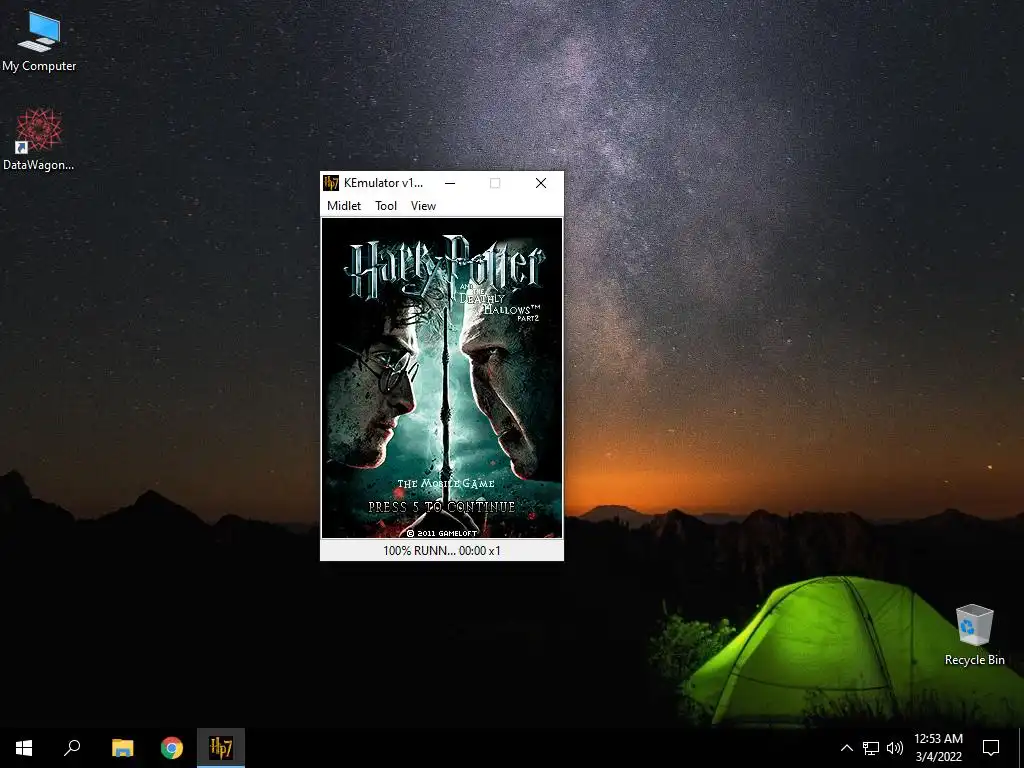Click 'PRESS 5 TO CONTINUE' text in game
Viewport: 1024px width, 768px height.
tap(441, 507)
